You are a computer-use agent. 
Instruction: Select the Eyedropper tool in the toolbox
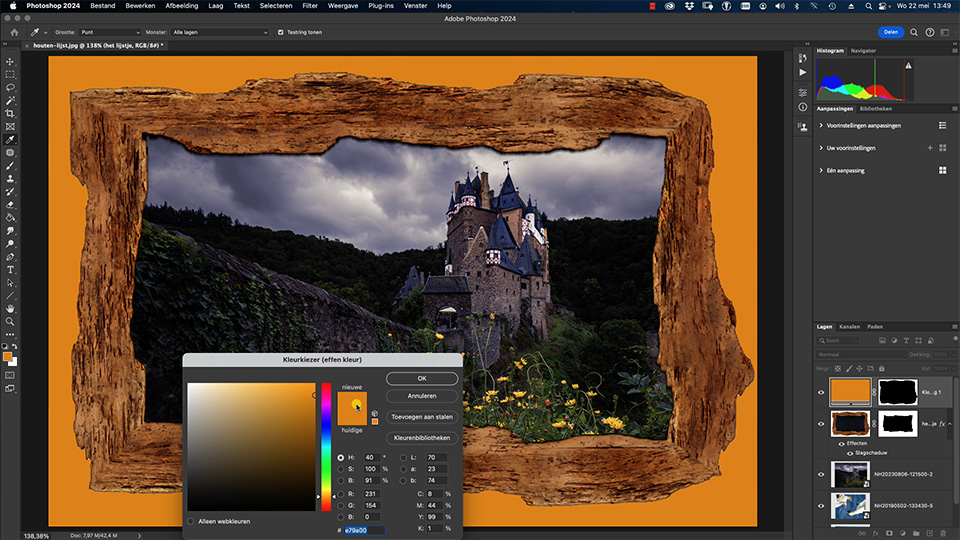click(10, 140)
